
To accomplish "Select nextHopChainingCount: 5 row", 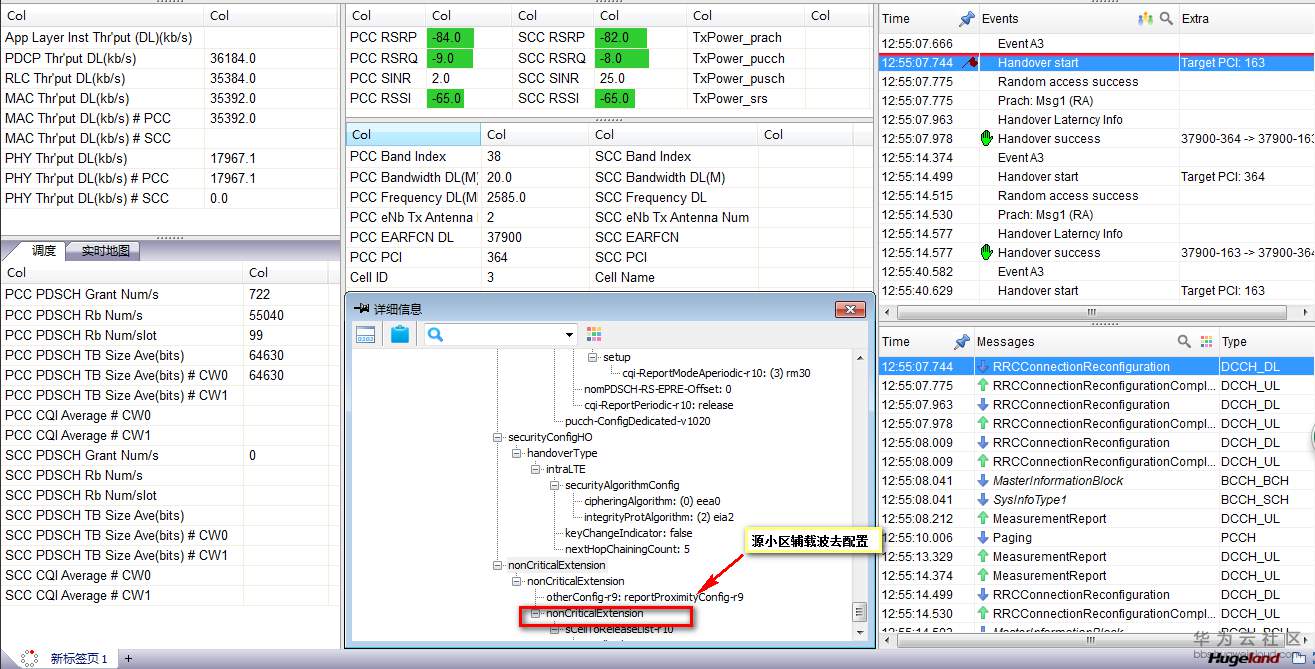I will [x=627, y=549].
